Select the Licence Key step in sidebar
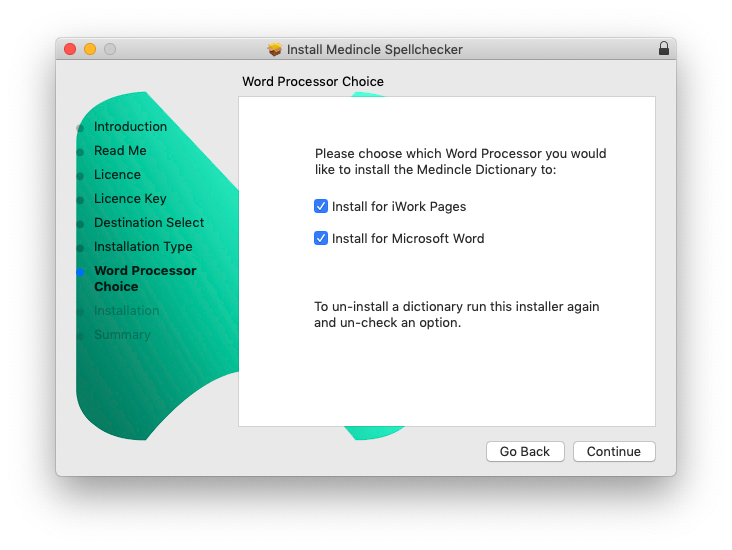The height and width of the screenshot is (550, 732). pyautogui.click(x=130, y=198)
